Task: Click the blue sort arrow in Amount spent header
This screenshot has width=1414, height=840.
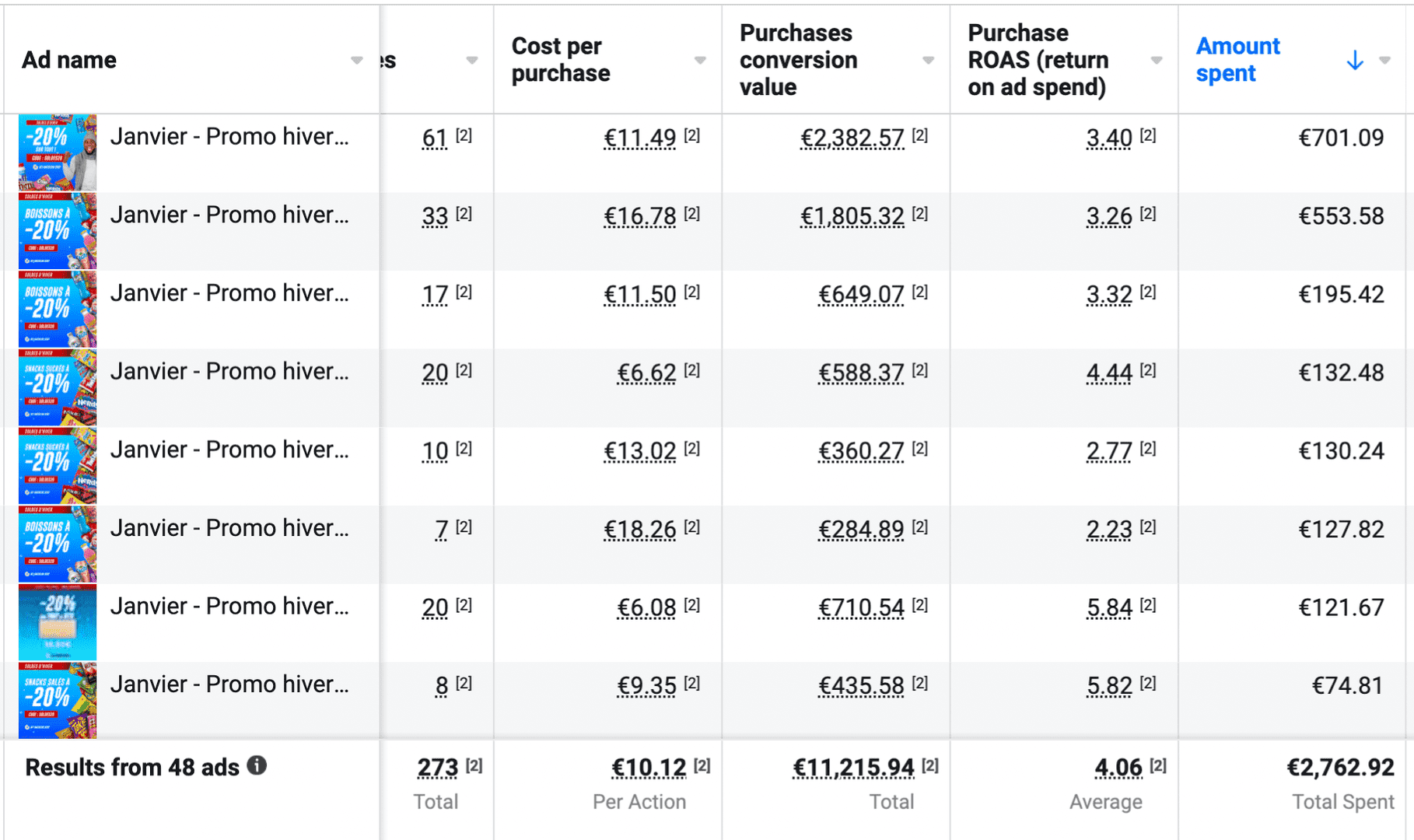Action: point(1354,60)
